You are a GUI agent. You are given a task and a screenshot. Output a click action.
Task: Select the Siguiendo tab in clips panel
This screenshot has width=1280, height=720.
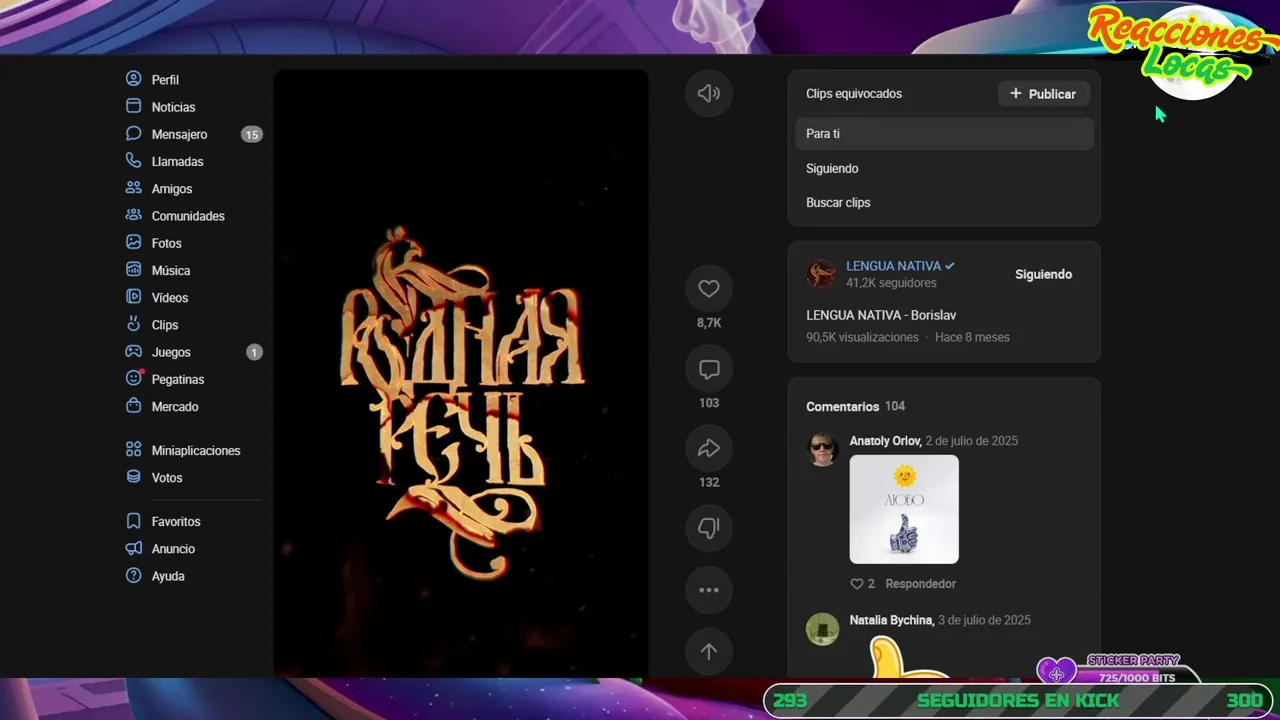point(944,169)
